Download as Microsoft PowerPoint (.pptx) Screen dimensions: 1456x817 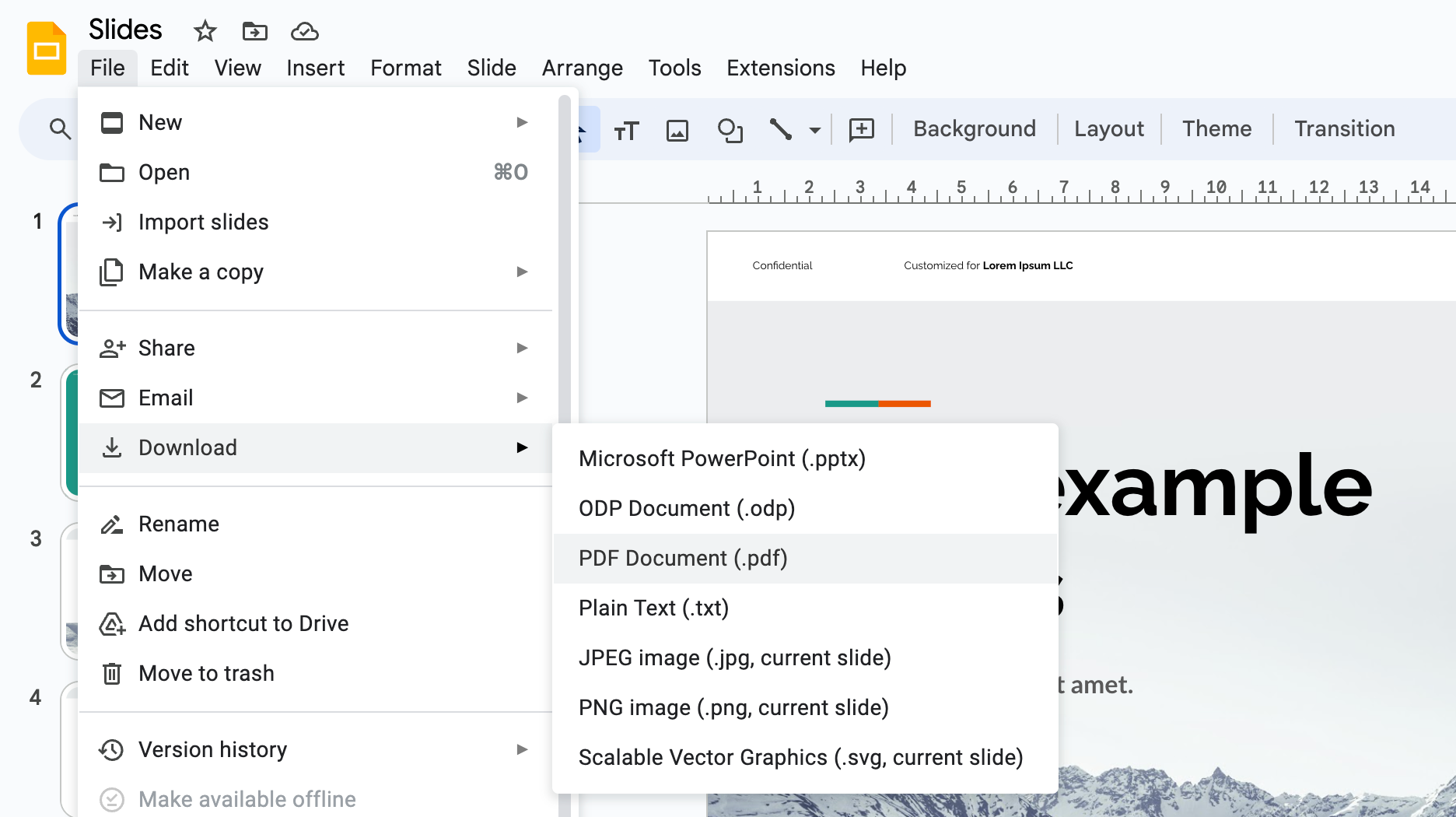tap(805, 459)
